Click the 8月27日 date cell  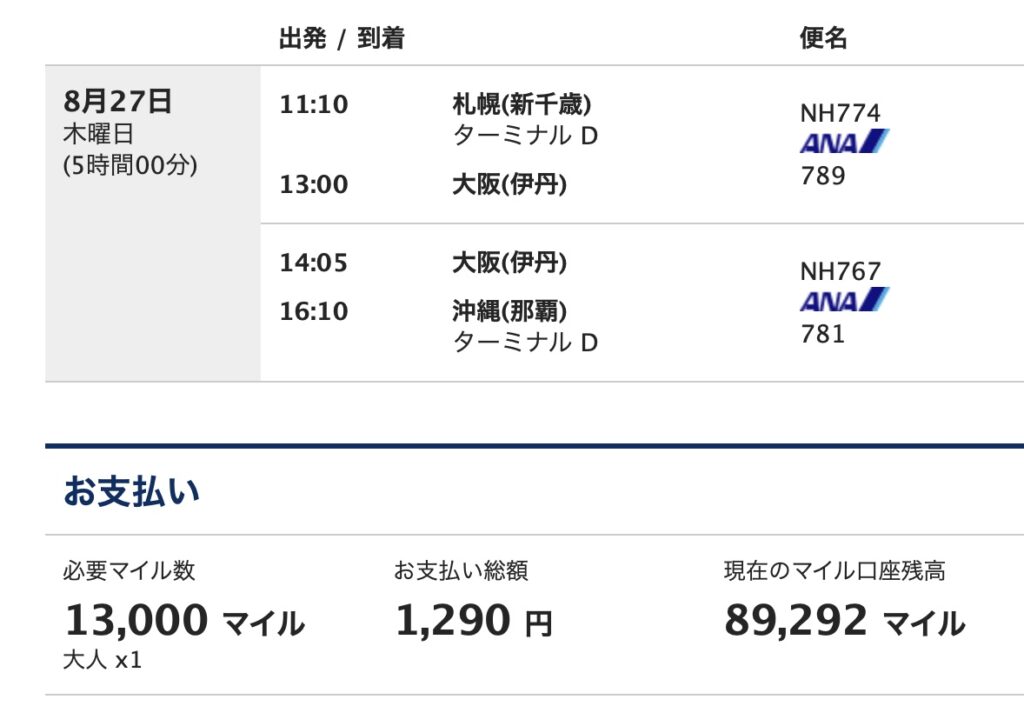click(x=118, y=101)
